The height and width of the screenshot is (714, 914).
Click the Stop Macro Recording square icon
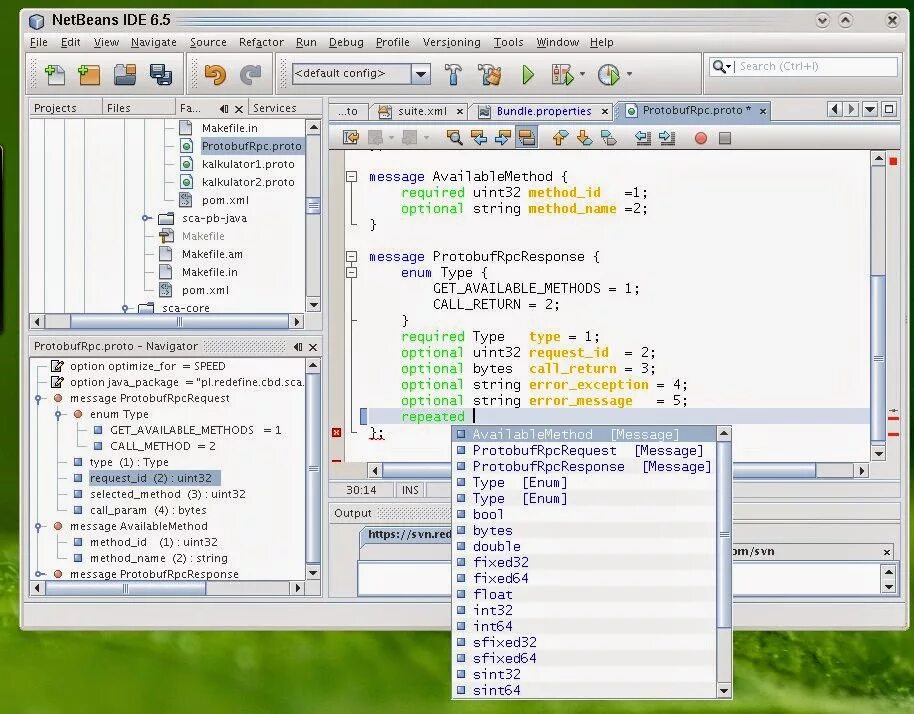(x=725, y=138)
